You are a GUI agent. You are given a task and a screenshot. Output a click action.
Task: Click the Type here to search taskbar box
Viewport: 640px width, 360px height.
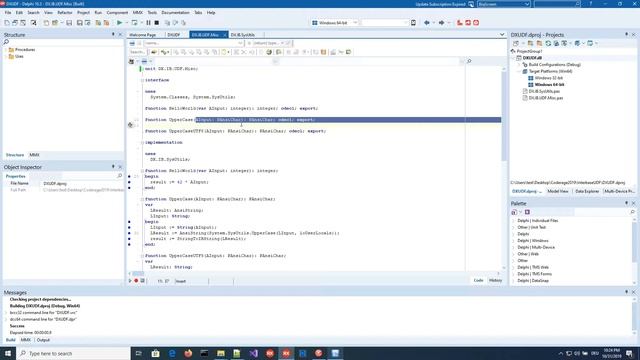click(73, 353)
